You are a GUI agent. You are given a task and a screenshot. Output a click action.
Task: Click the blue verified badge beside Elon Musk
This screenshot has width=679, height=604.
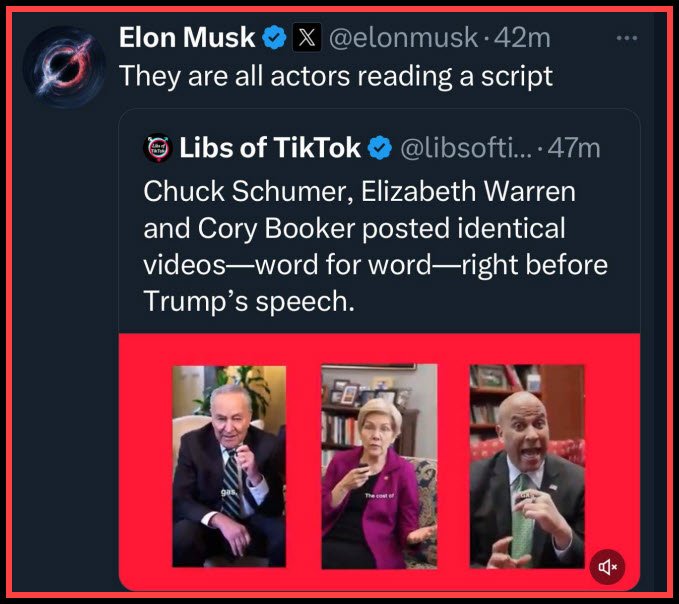point(273,38)
